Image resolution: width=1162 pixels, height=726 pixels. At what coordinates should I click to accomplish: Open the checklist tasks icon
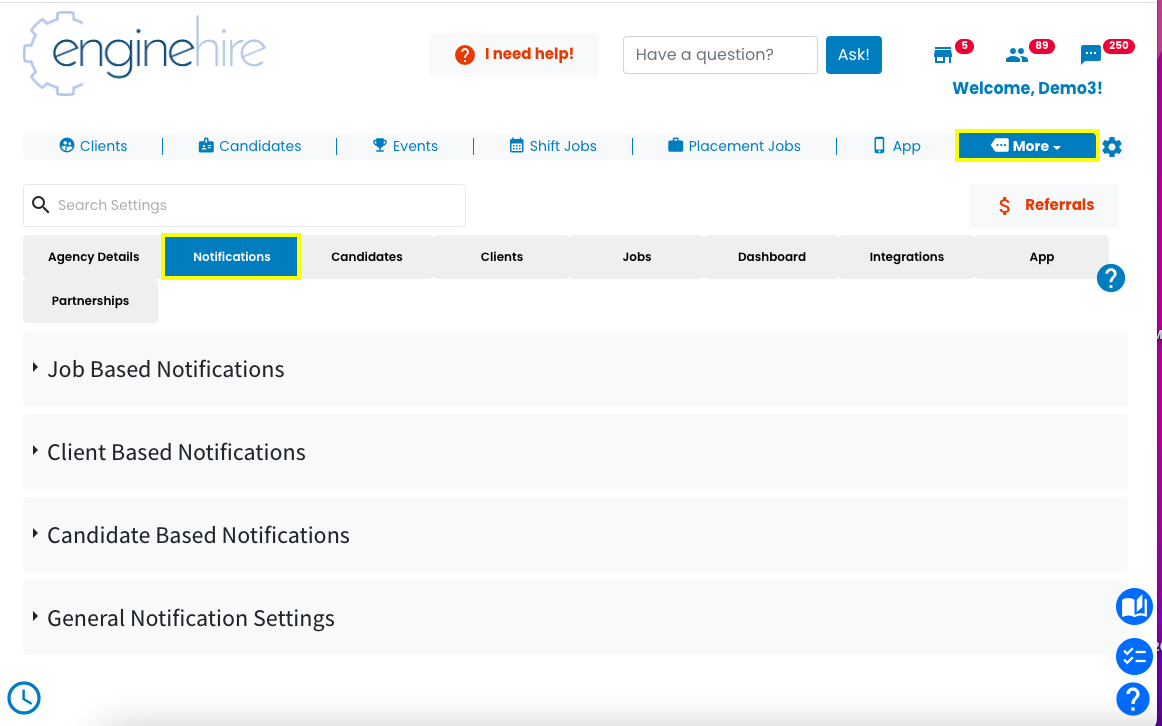tap(1134, 656)
